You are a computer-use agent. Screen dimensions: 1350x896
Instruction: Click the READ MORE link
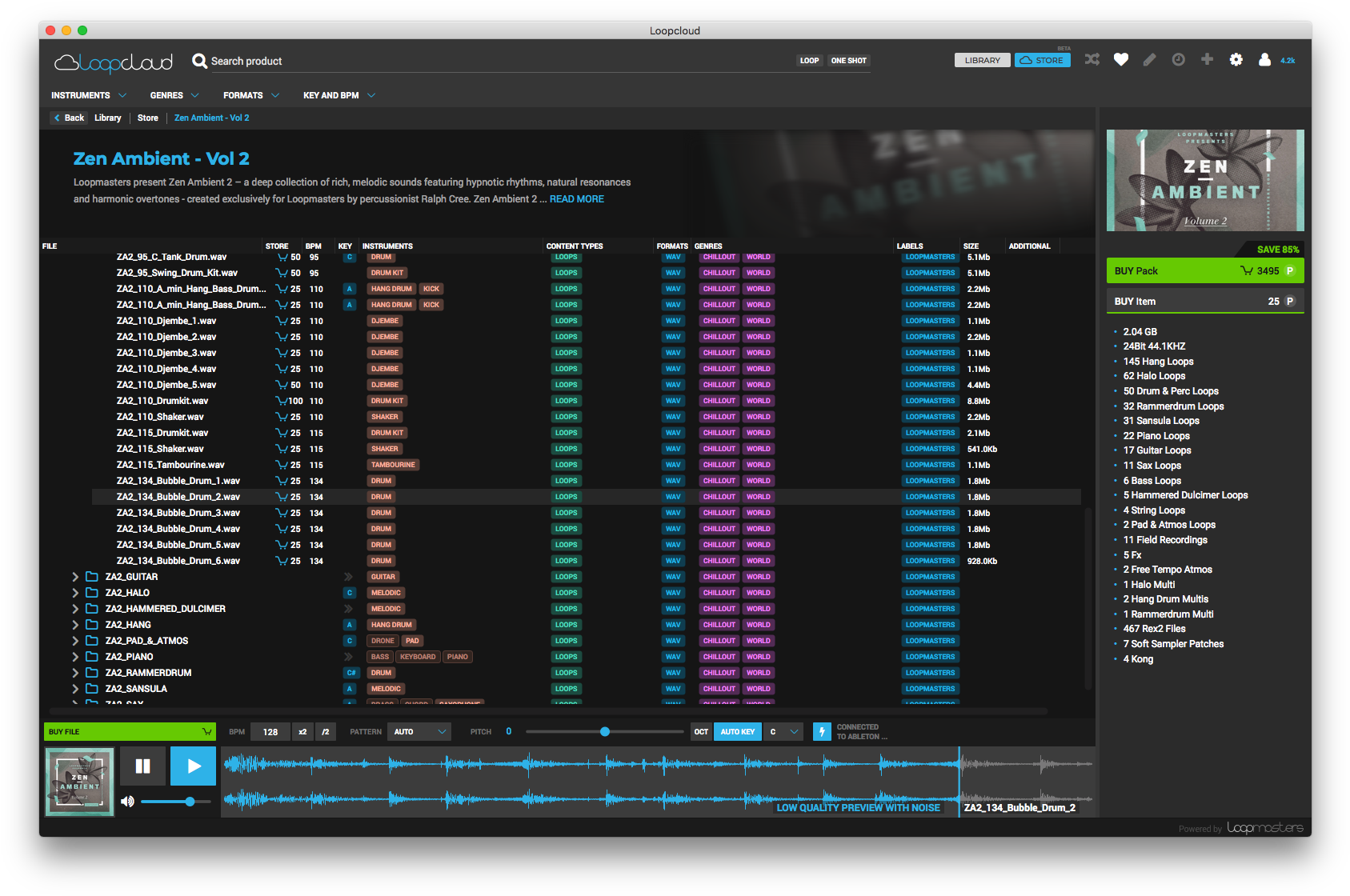[576, 199]
